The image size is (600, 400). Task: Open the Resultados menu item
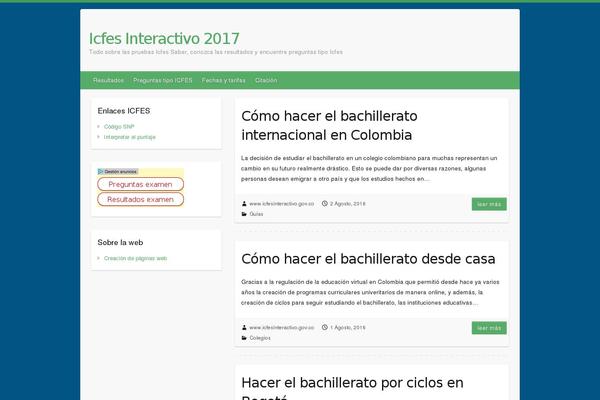108,80
